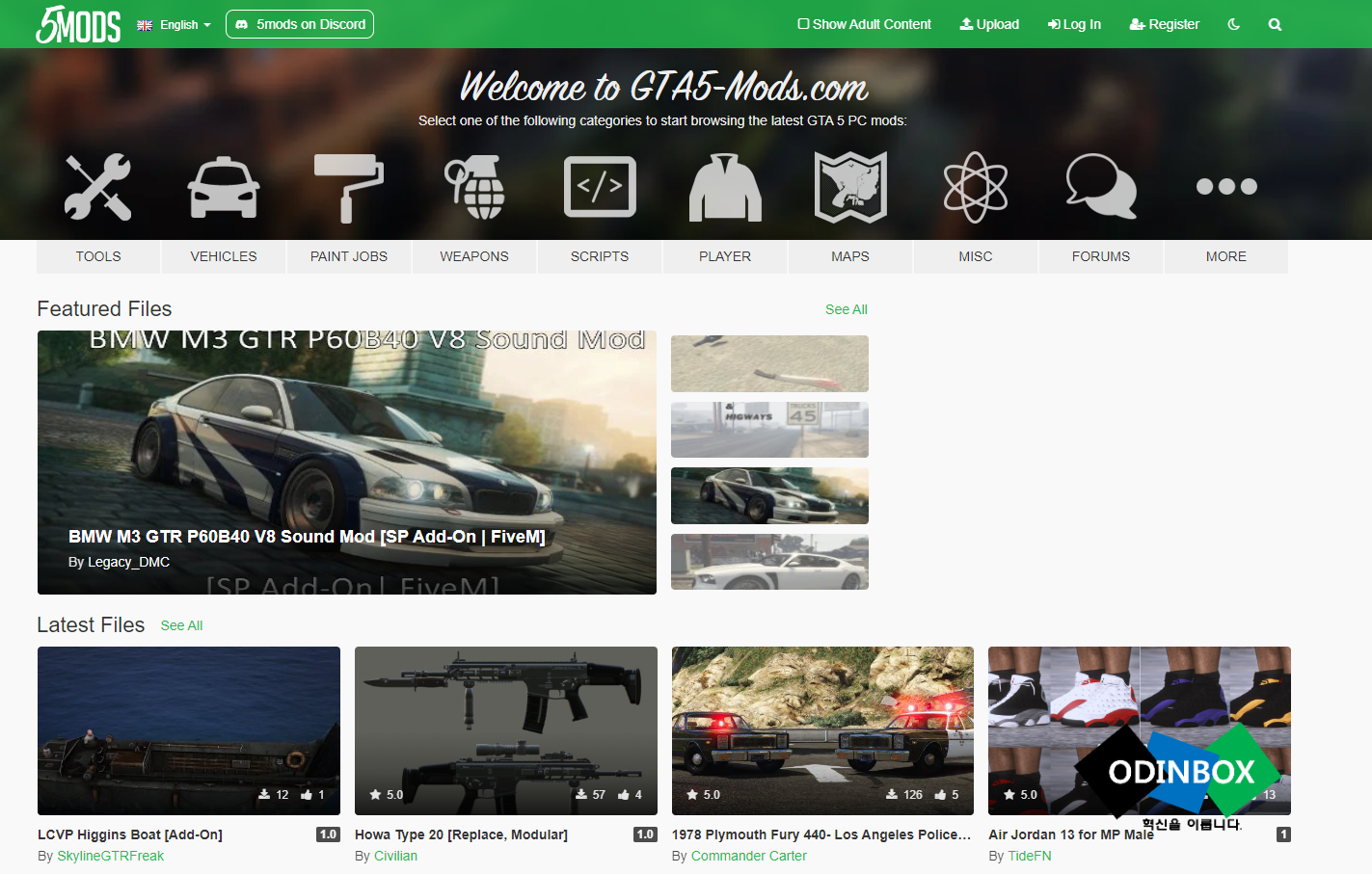Open Howa Type 20 [Replace, Modular] title
This screenshot has width=1372, height=874.
pyautogui.click(x=461, y=834)
